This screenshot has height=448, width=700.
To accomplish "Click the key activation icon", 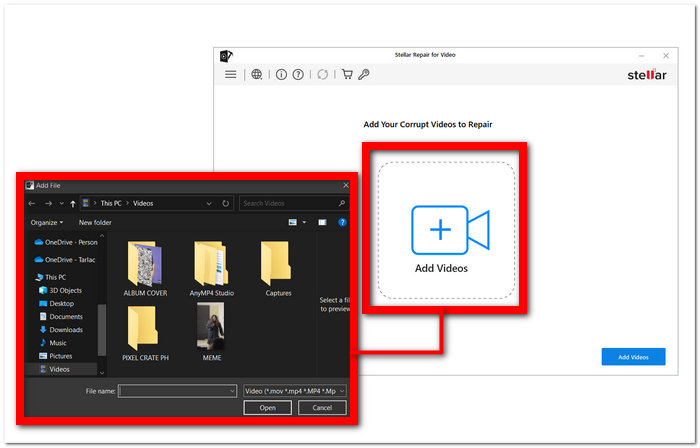I will [x=364, y=74].
